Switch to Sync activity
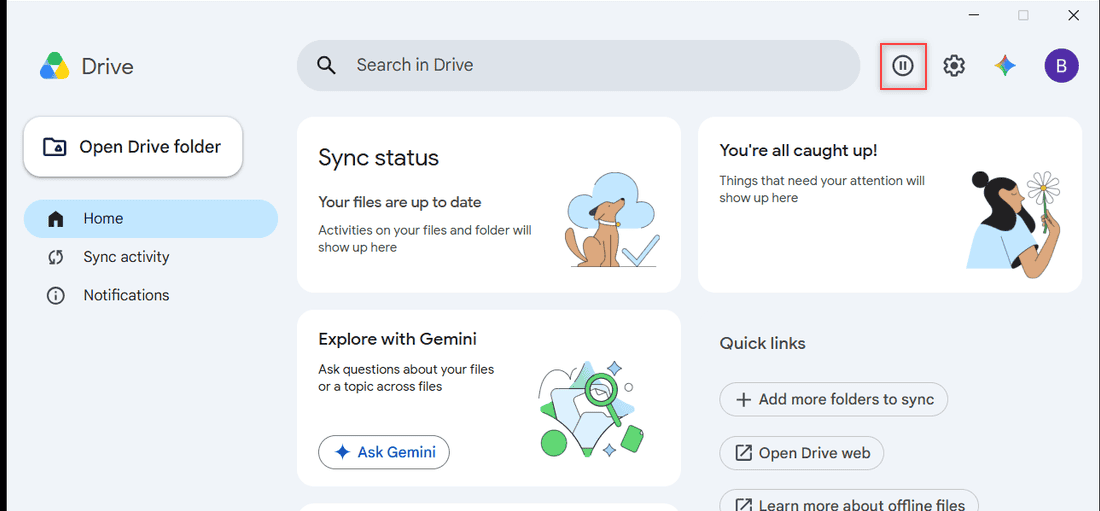The image size is (1100, 511). [151, 258]
